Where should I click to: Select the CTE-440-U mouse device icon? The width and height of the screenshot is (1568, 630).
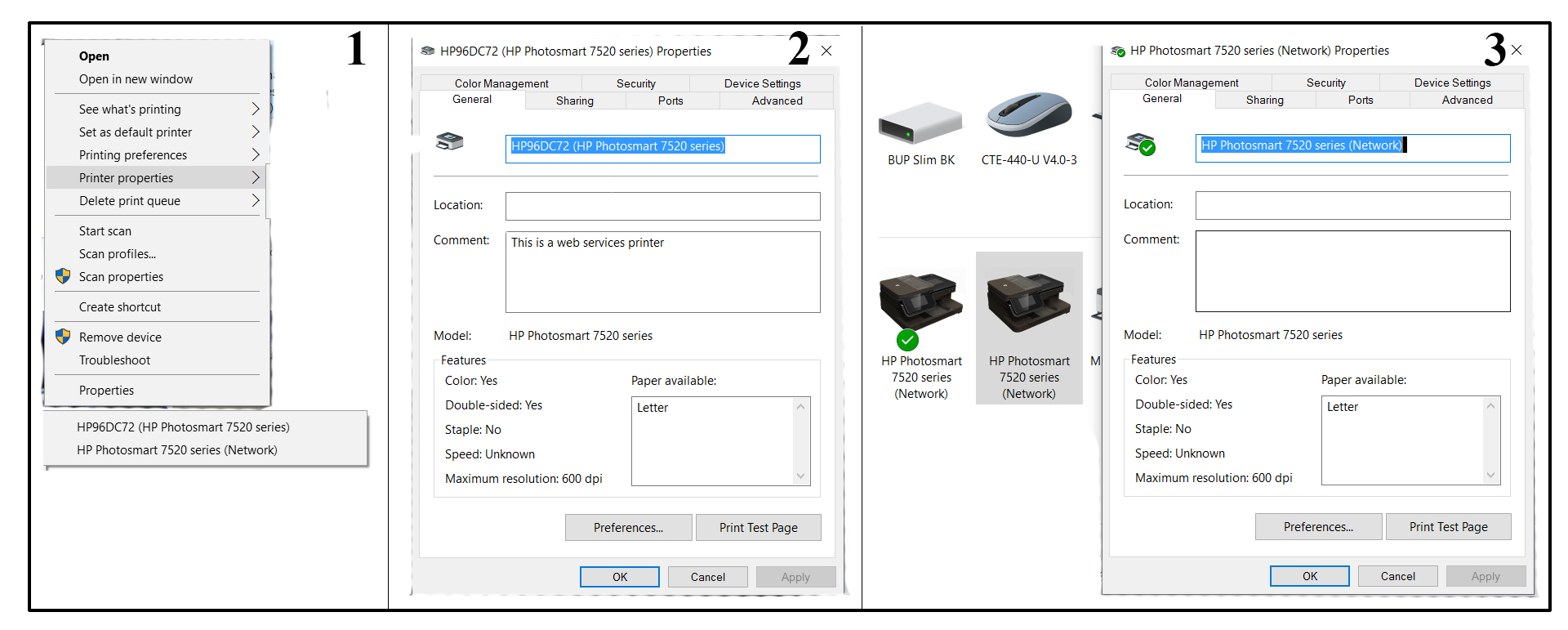[x=1028, y=116]
